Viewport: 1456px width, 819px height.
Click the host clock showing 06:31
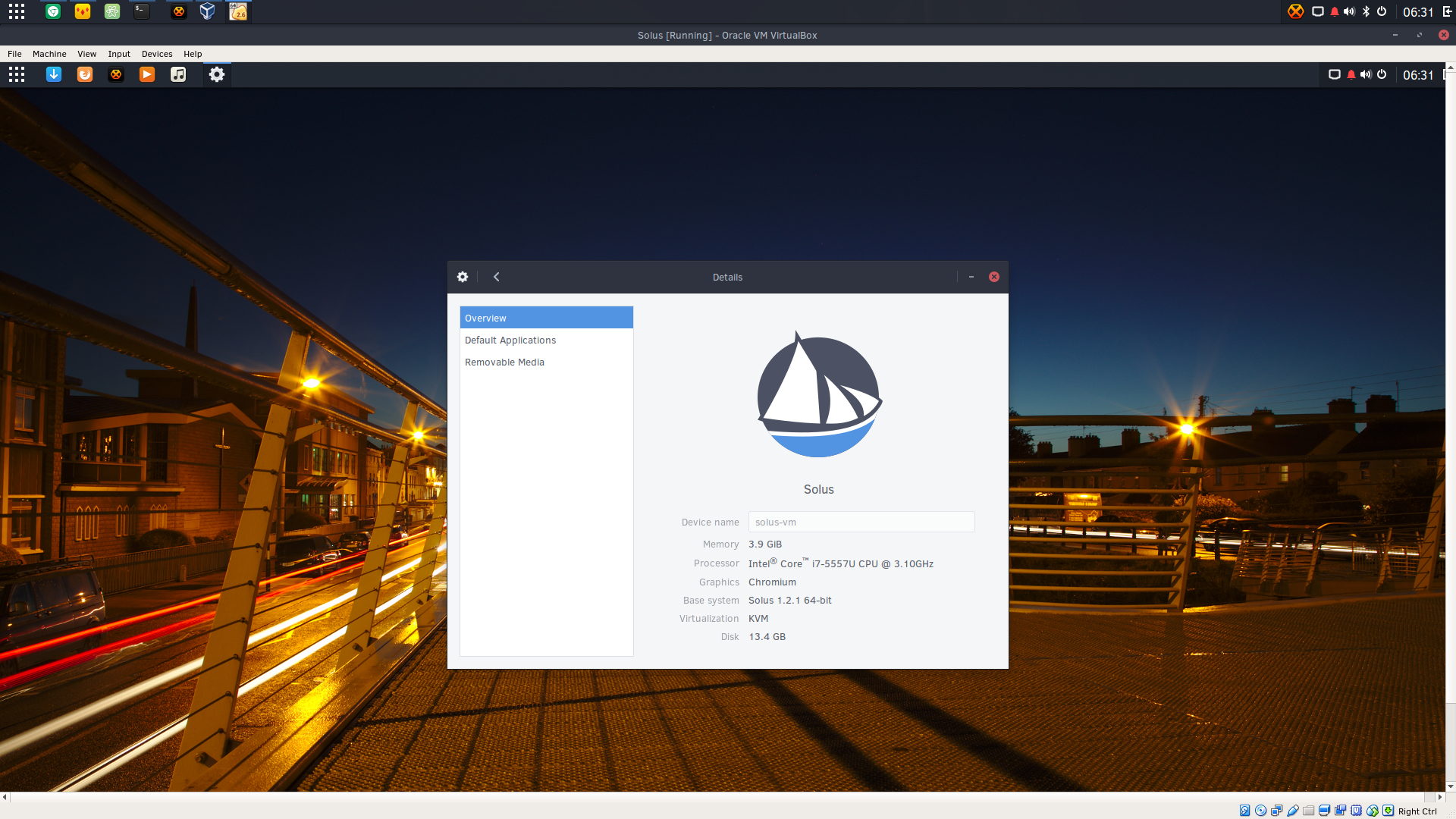click(x=1417, y=11)
